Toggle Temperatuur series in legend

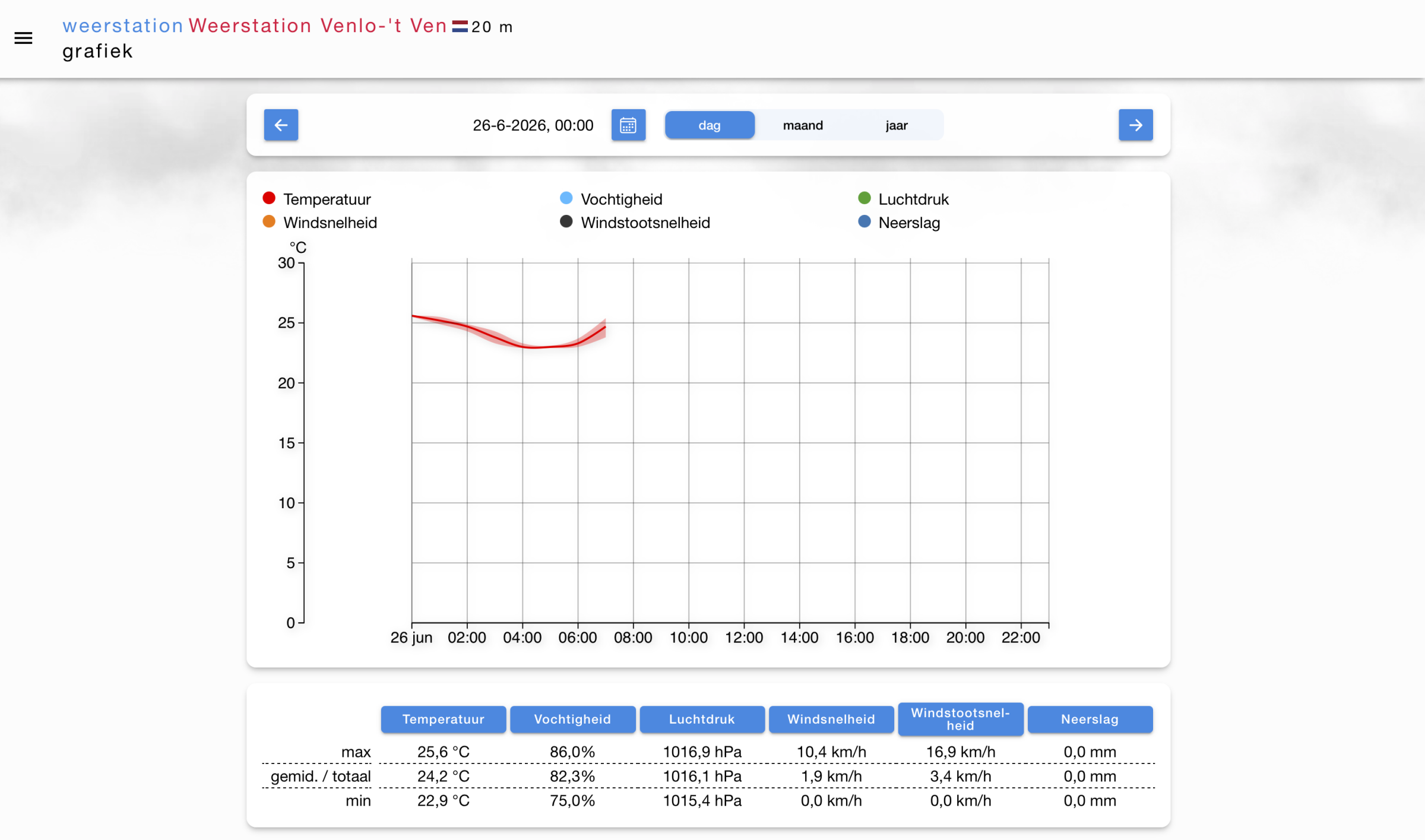(x=317, y=199)
